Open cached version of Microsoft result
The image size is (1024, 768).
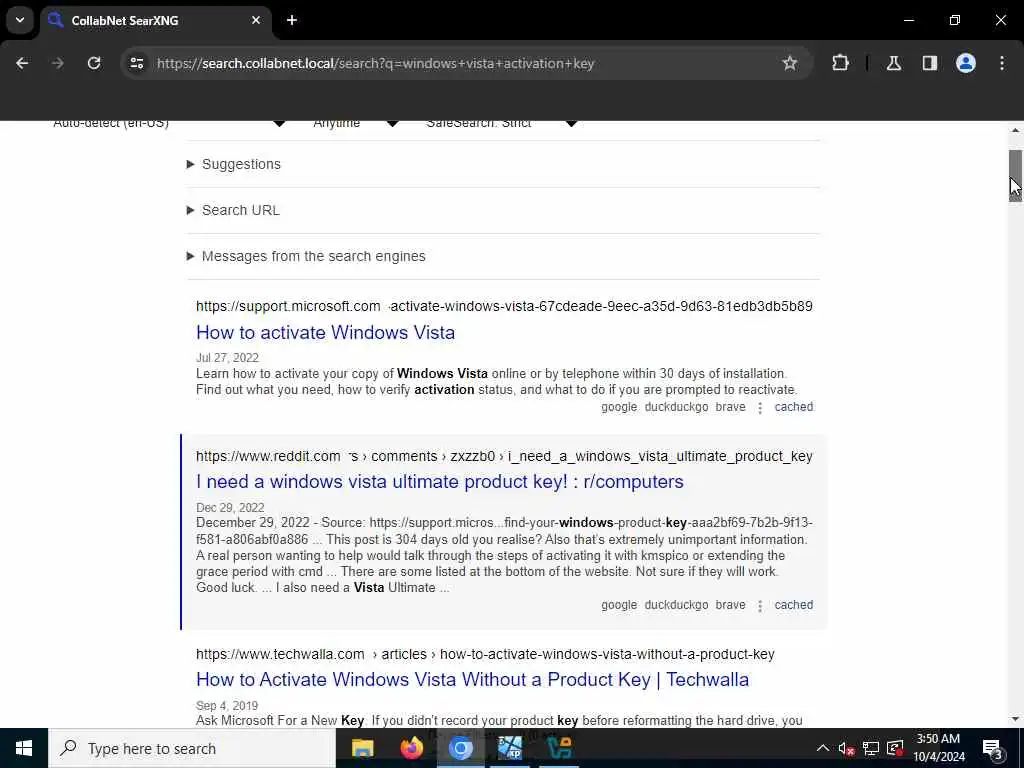[x=793, y=407]
